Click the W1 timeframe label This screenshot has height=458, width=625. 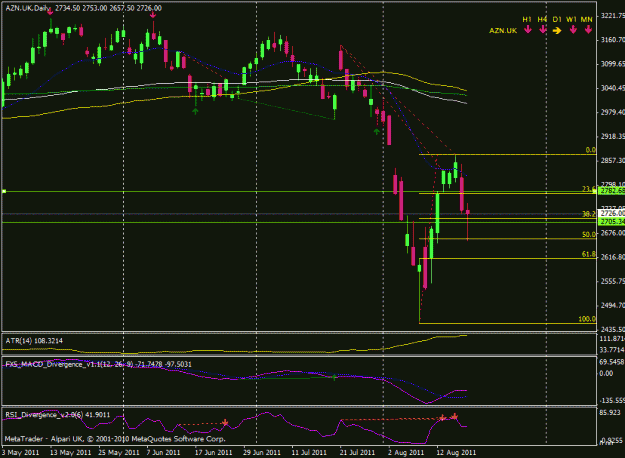(x=572, y=20)
